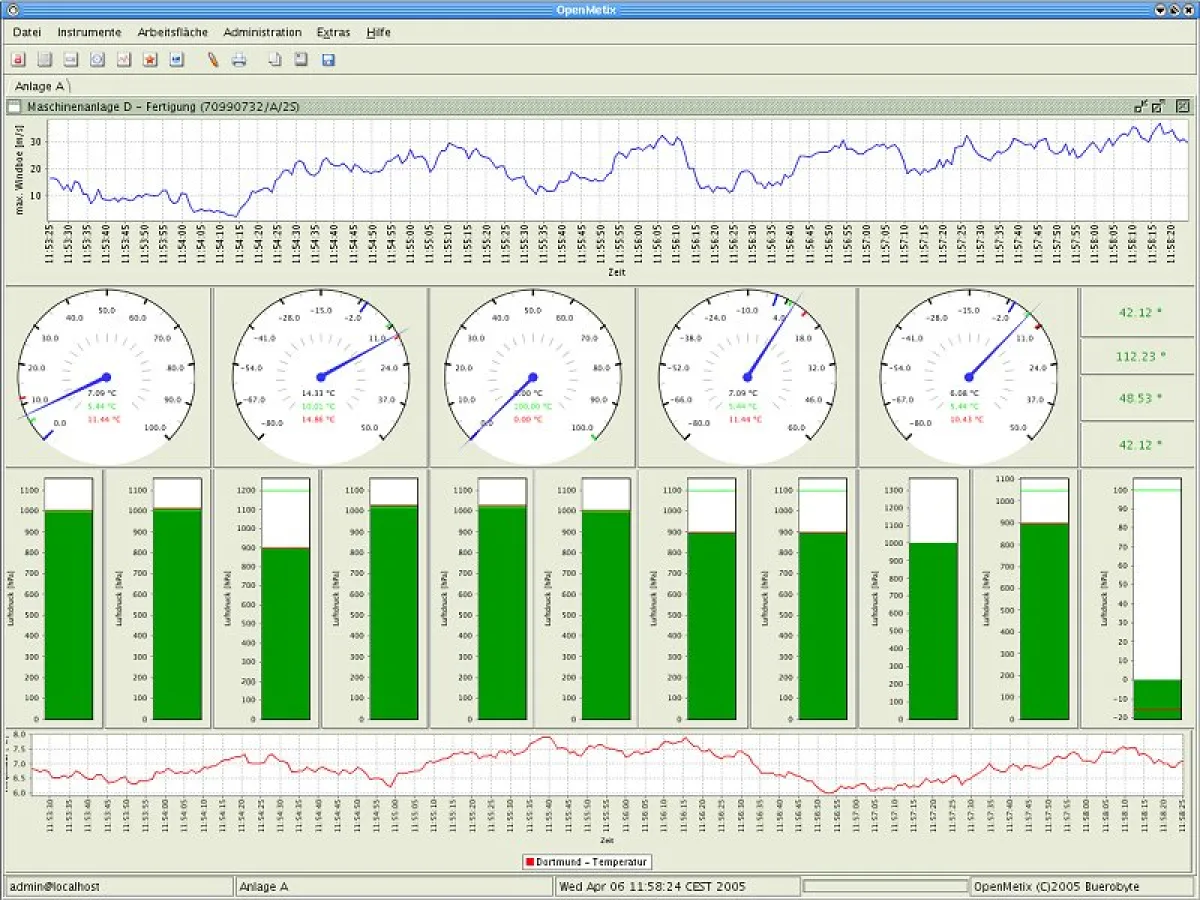The image size is (1200, 900).
Task: Open the Datei menu
Action: point(27,32)
